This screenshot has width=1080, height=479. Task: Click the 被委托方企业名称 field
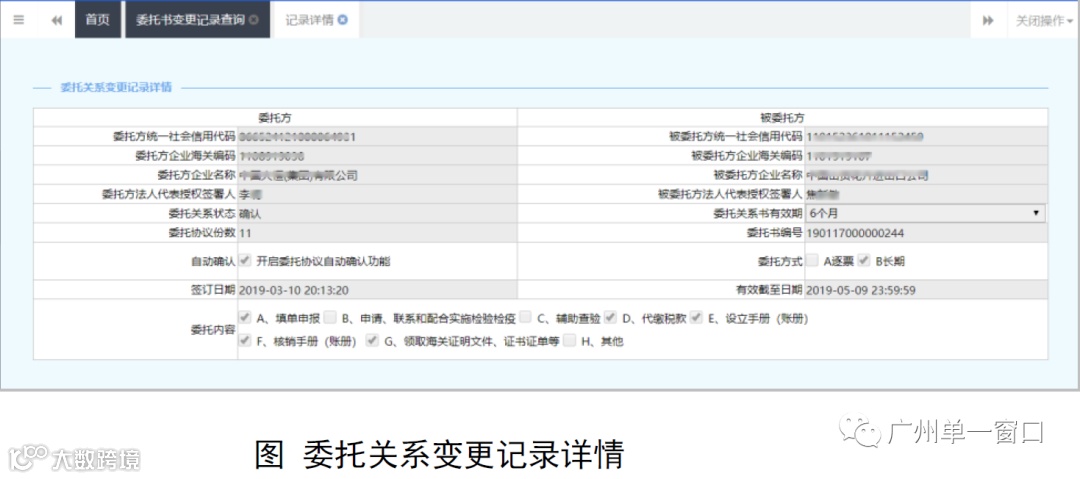926,175
